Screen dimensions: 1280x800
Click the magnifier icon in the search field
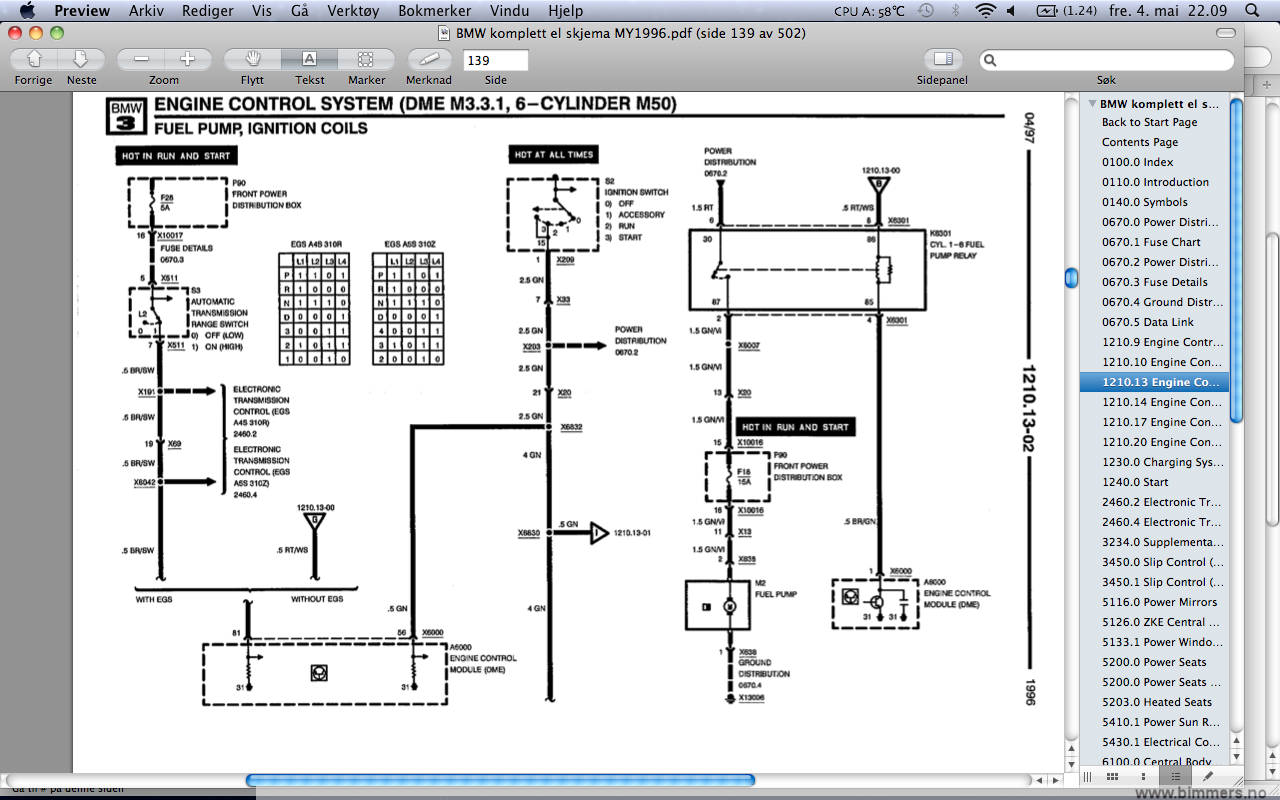[990, 61]
